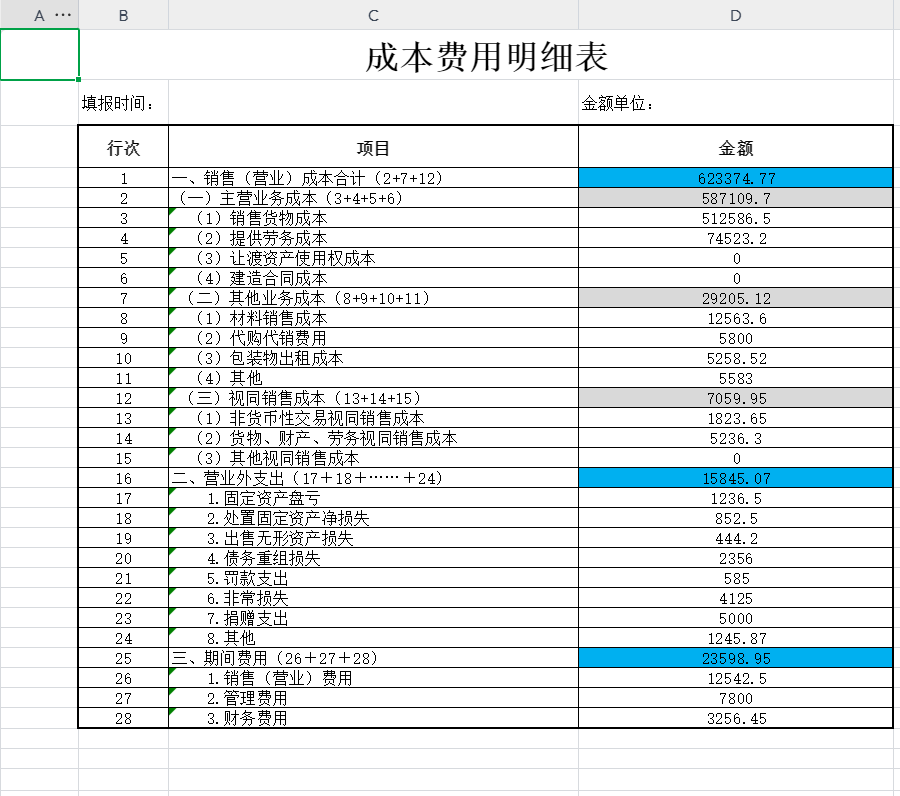
Task: Click amount cell 4125
Action: coord(736,598)
